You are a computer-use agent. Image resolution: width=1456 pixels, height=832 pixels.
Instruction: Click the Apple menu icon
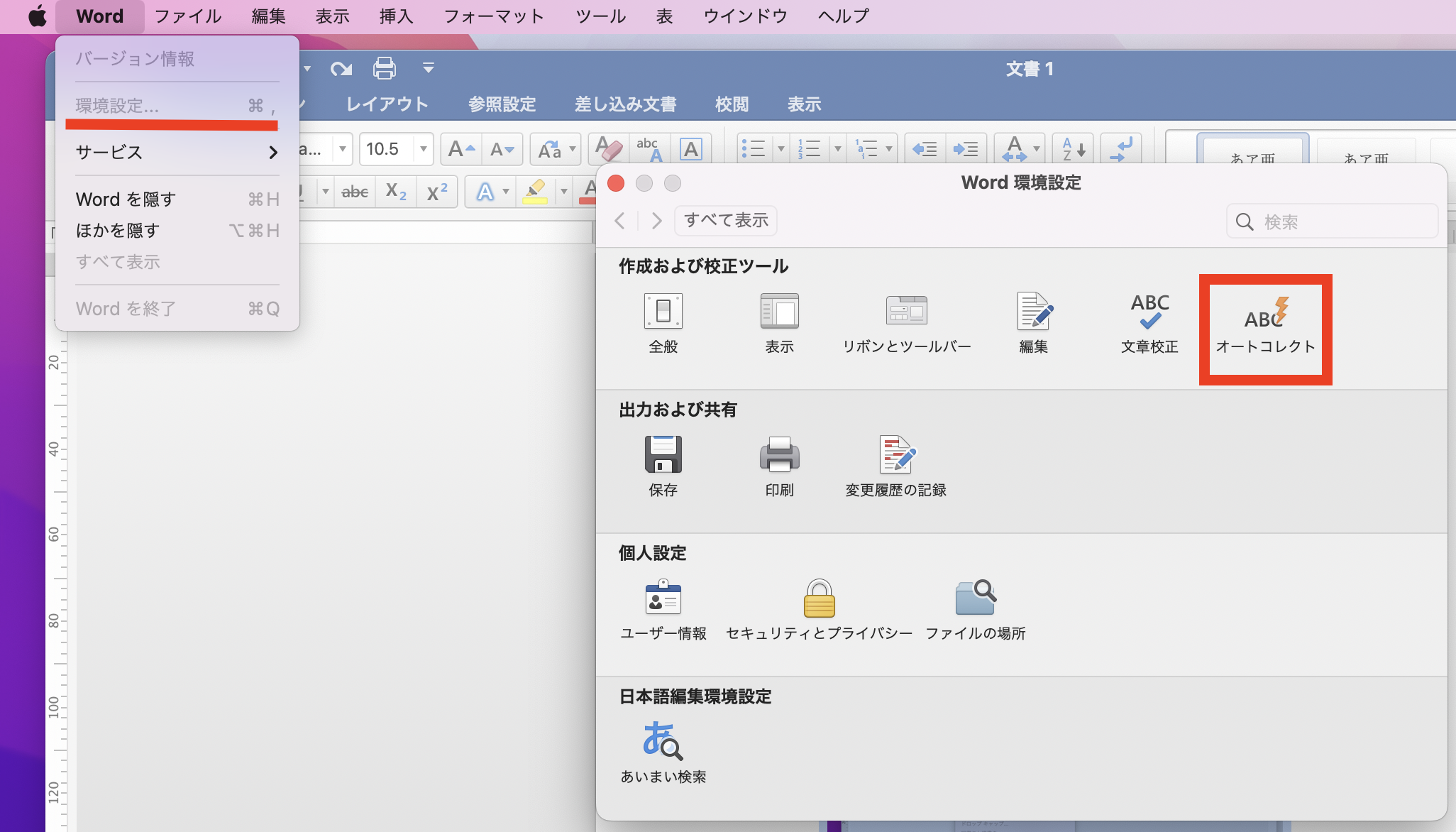point(37,16)
